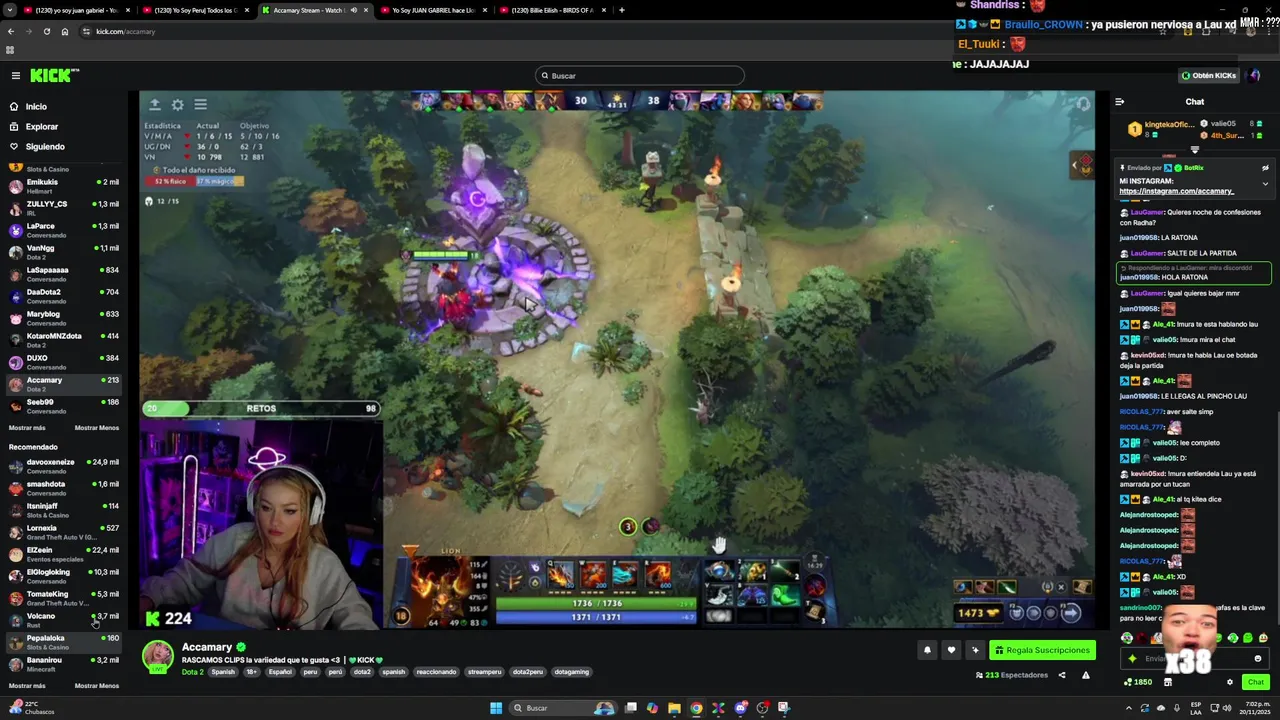
Task: Open Siguiendo in sidebar
Action: click(45, 146)
